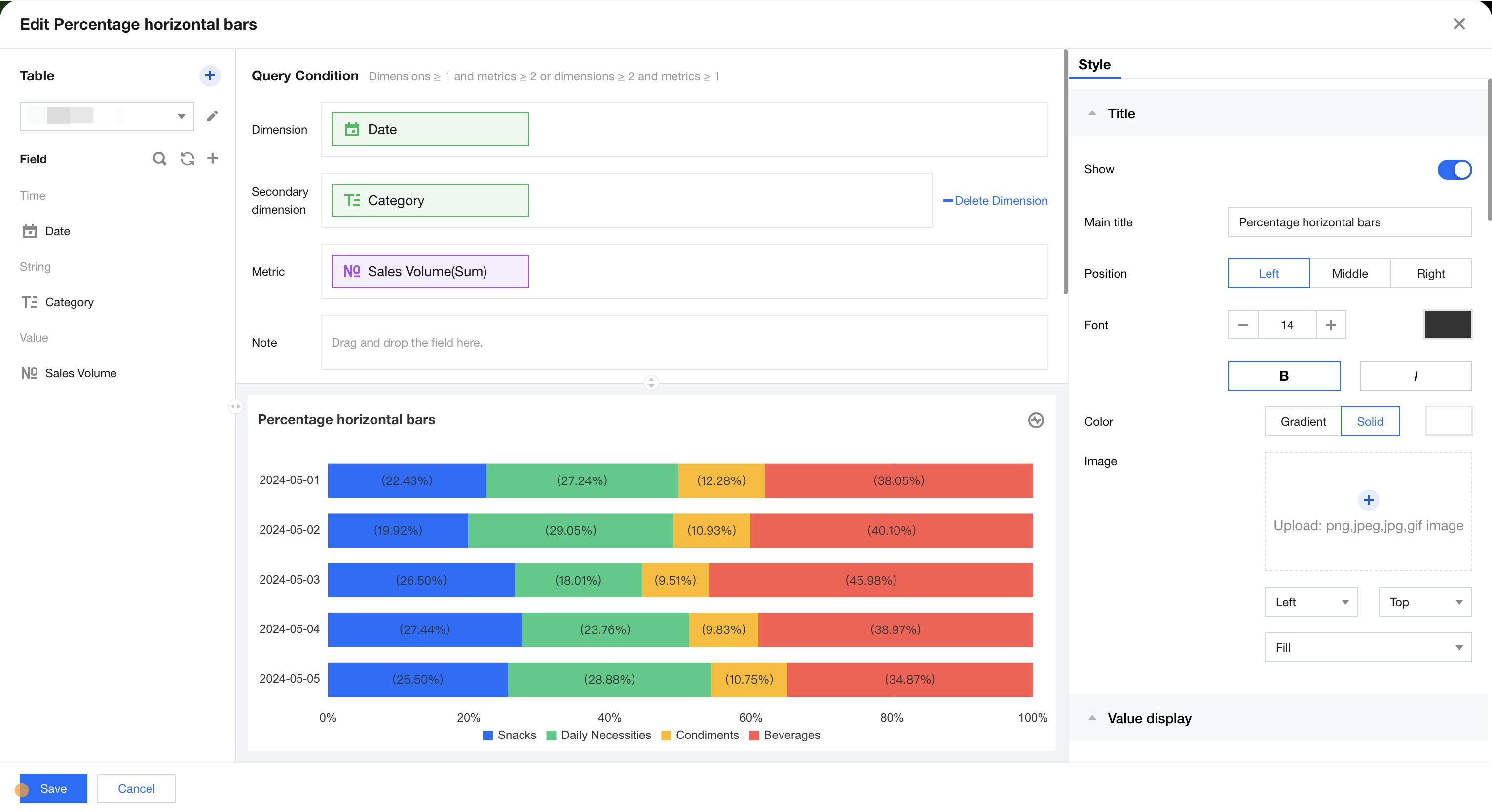Image resolution: width=1492 pixels, height=812 pixels.
Task: Click the Main title input field
Action: 1349,222
